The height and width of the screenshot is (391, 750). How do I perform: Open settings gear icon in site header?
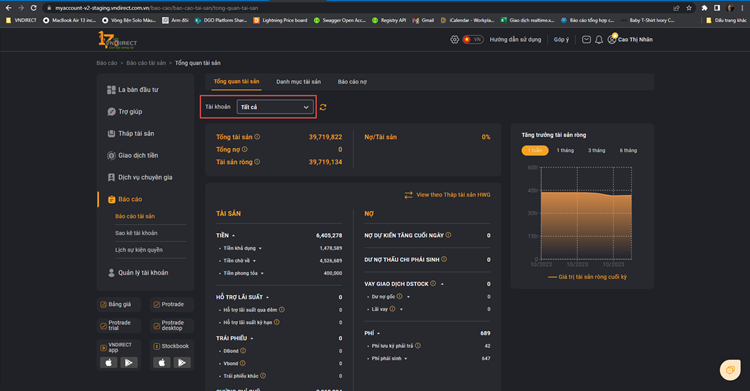(454, 40)
